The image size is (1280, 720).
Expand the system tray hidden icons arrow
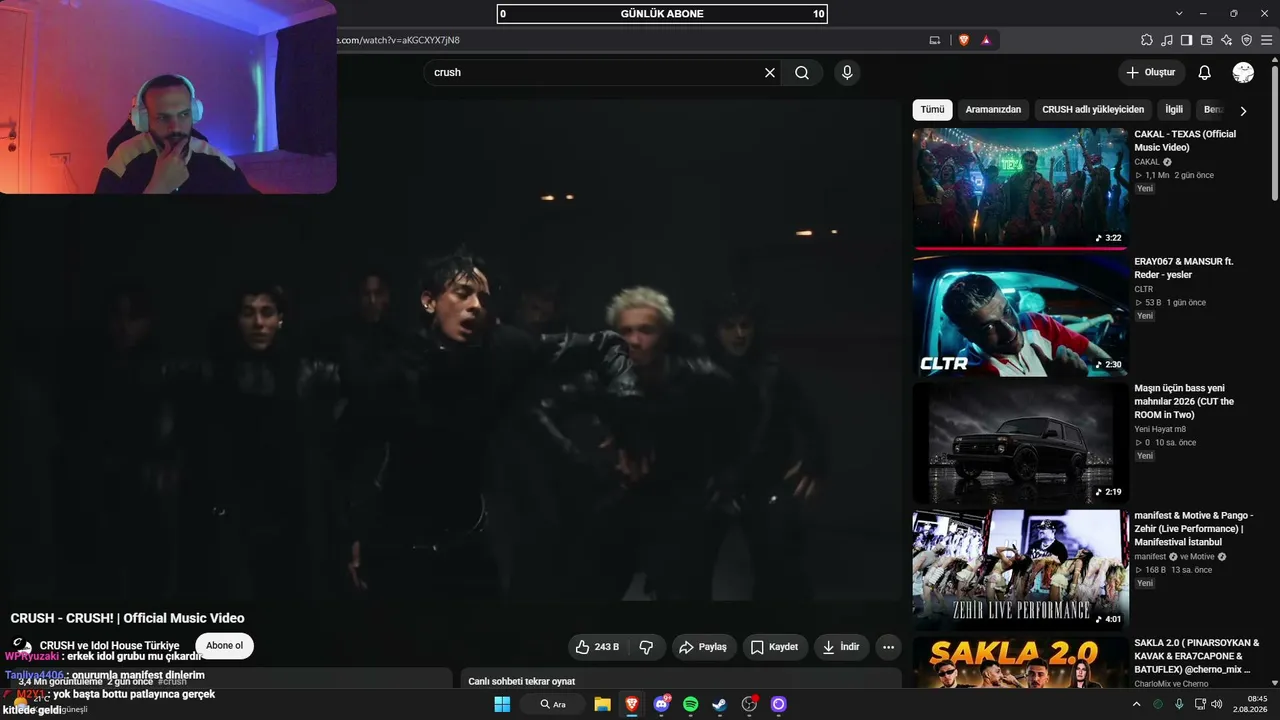(x=1136, y=704)
